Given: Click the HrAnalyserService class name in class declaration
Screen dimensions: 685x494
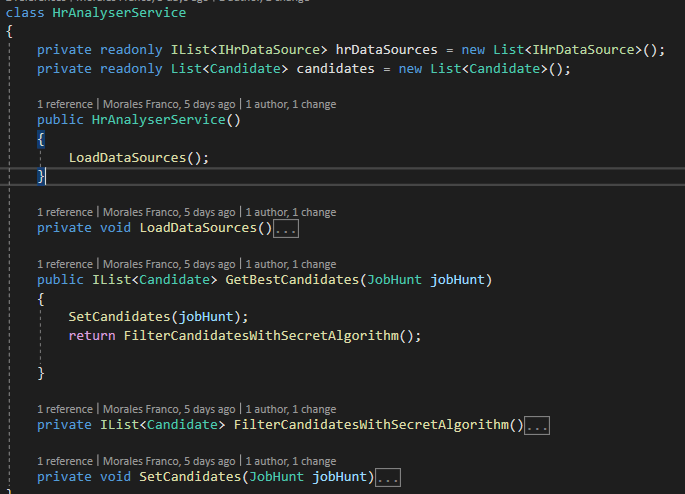Looking at the screenshot, I should click(x=119, y=13).
